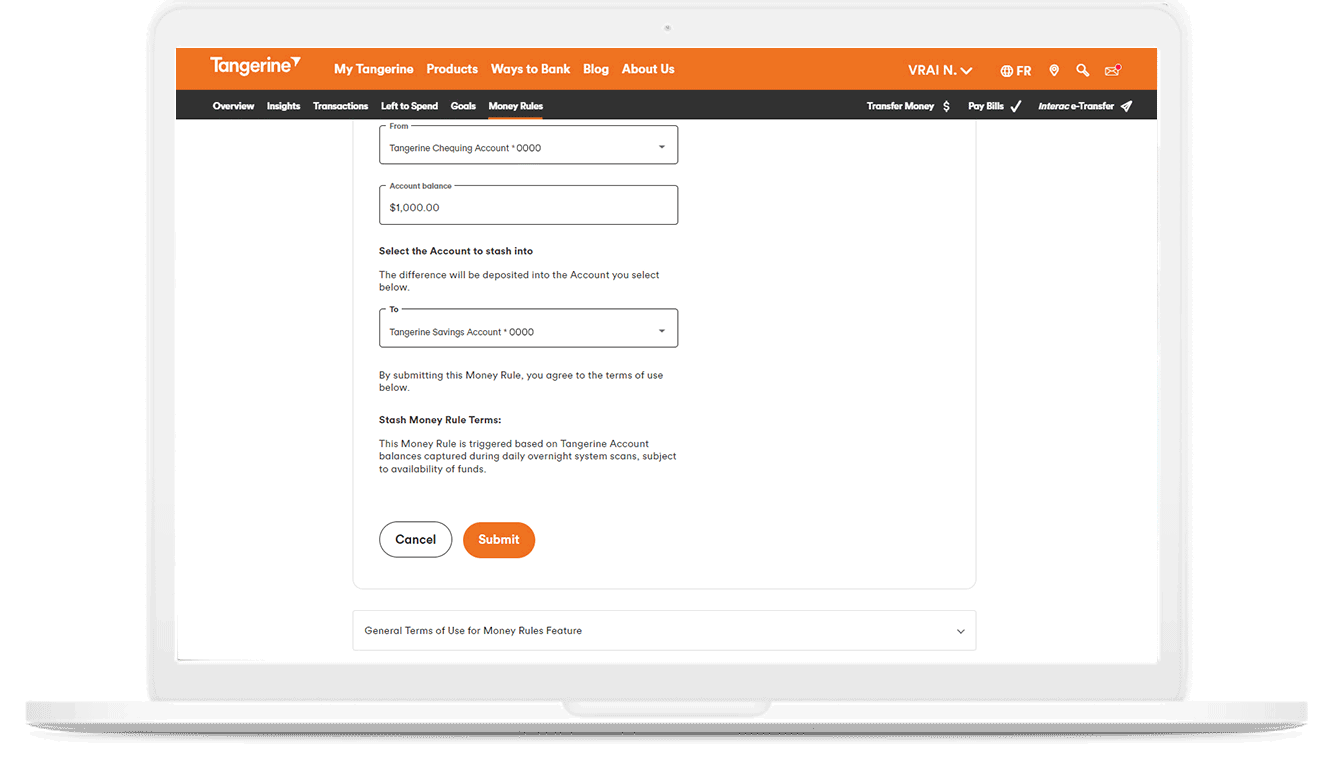Click 'Stash Money Rule Terms:' heading
This screenshot has height=766, width=1330.
pyautogui.click(x=440, y=420)
